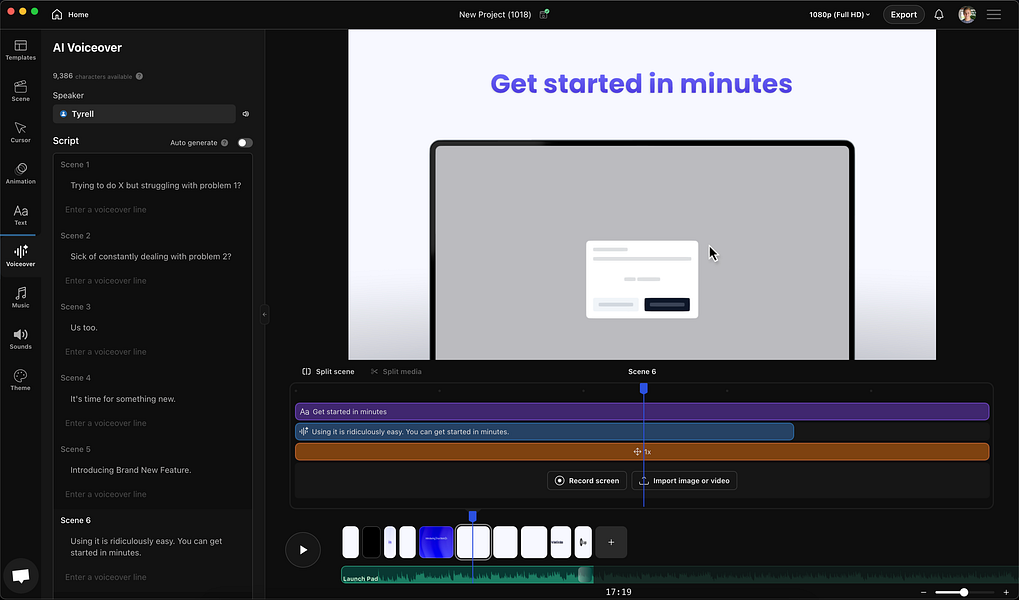Viewport: 1019px width, 600px height.
Task: Preview the Tyrell speaker voice
Action: tap(246, 114)
